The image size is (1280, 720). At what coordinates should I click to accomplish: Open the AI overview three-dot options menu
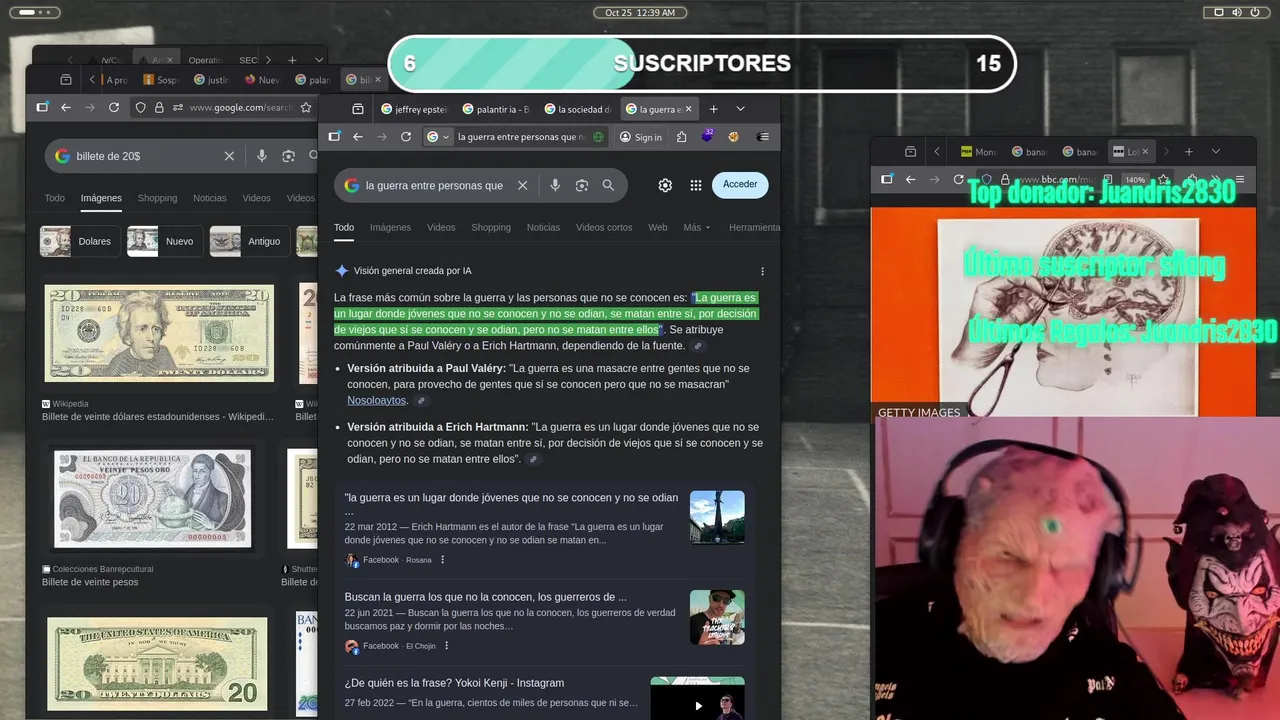coord(762,271)
